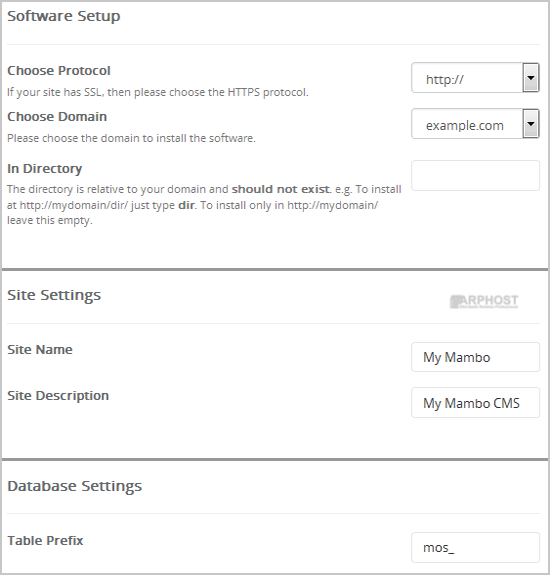
Task: Click the Site Name field containing My Mambo
Action: click(x=475, y=357)
